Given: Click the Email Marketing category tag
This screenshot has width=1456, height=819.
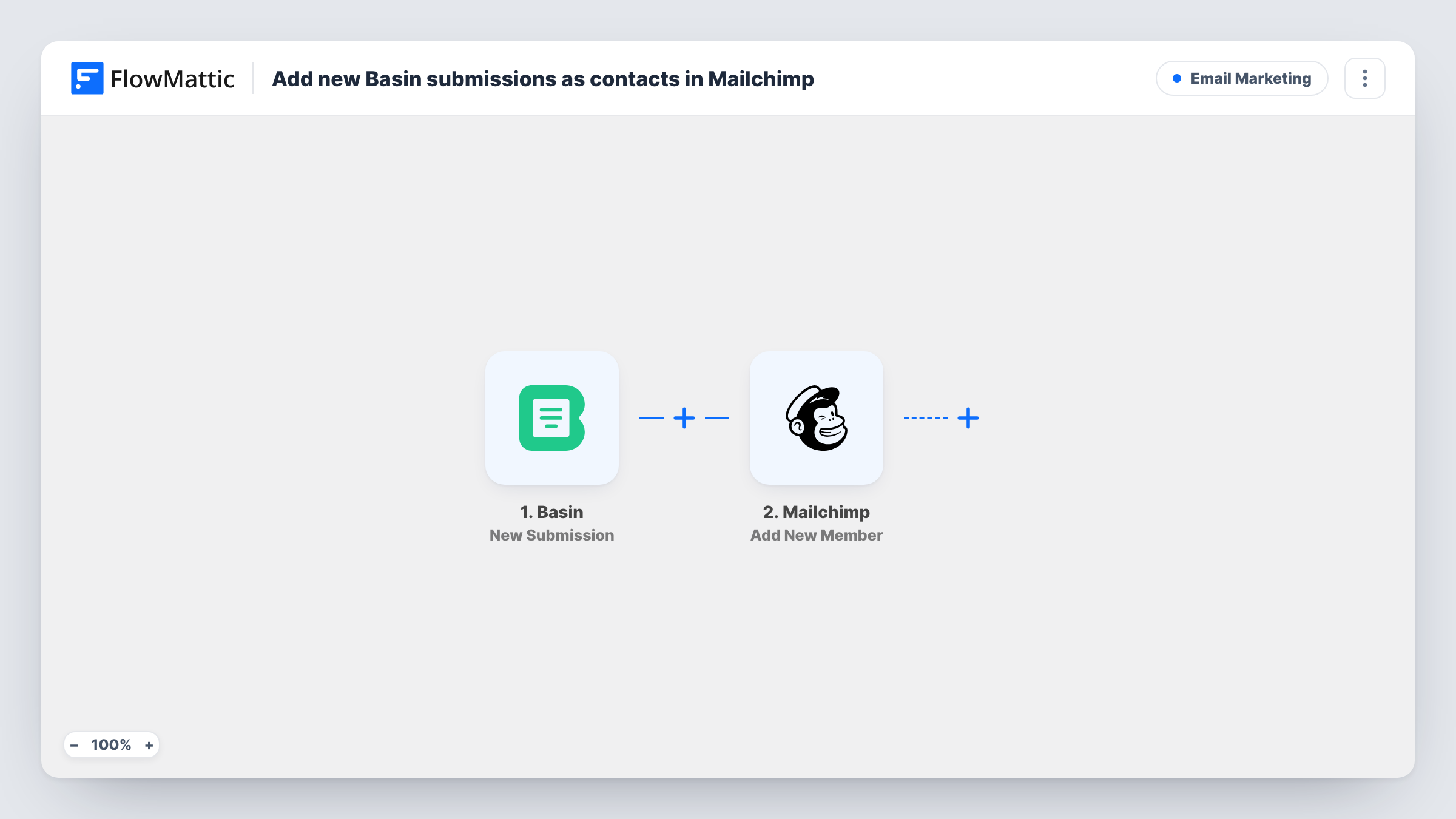Looking at the screenshot, I should [x=1242, y=78].
